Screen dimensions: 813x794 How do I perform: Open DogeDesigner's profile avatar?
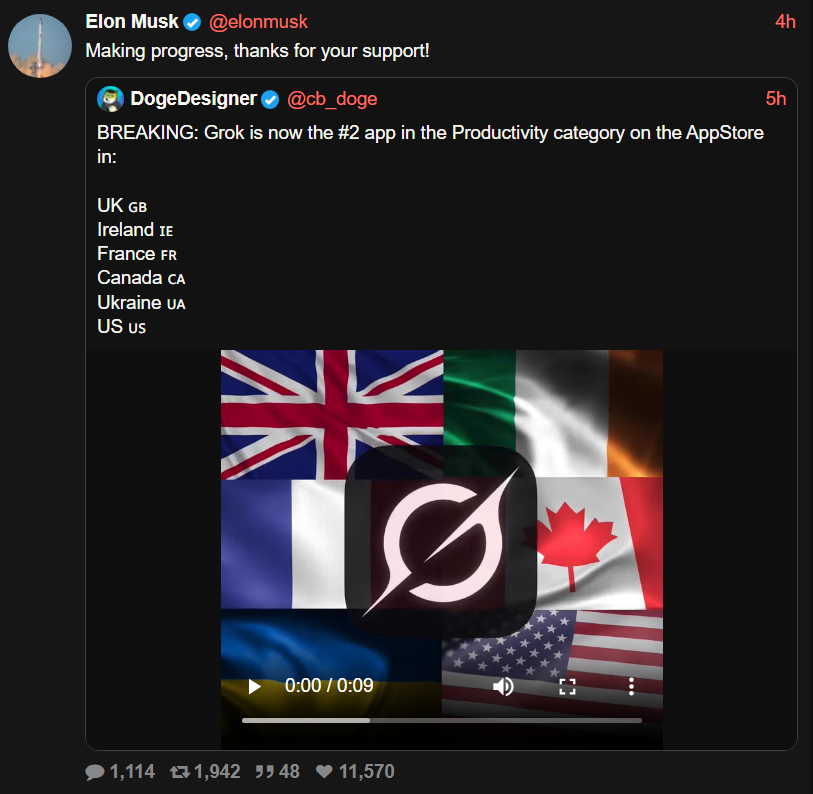[x=110, y=99]
